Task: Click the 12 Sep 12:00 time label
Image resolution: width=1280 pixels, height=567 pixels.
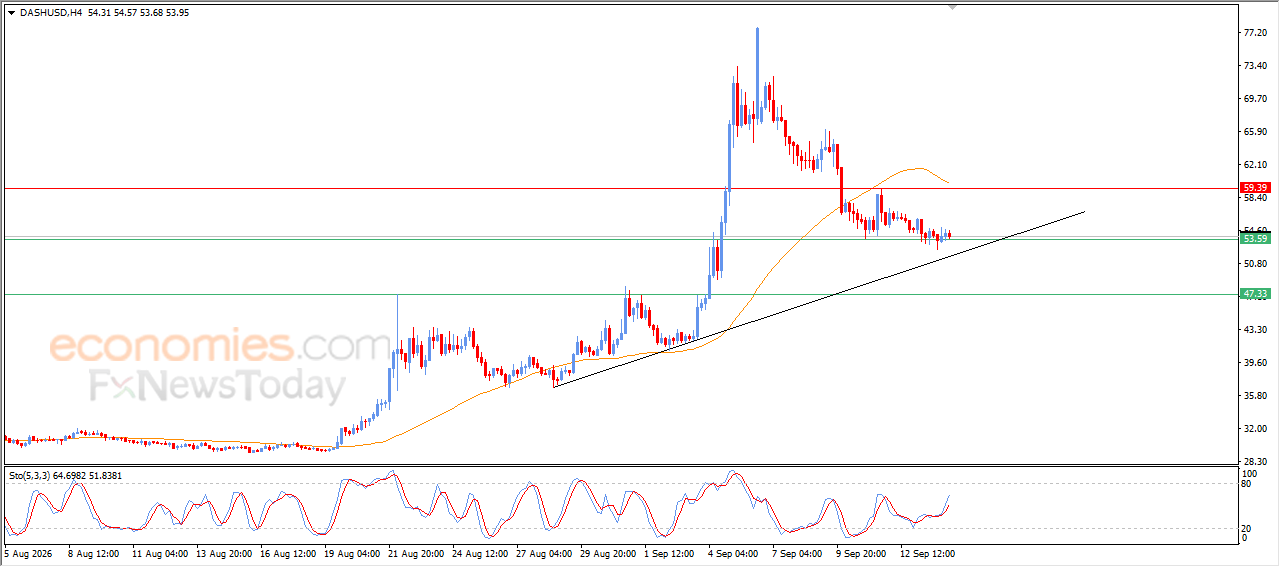Action: (x=926, y=552)
